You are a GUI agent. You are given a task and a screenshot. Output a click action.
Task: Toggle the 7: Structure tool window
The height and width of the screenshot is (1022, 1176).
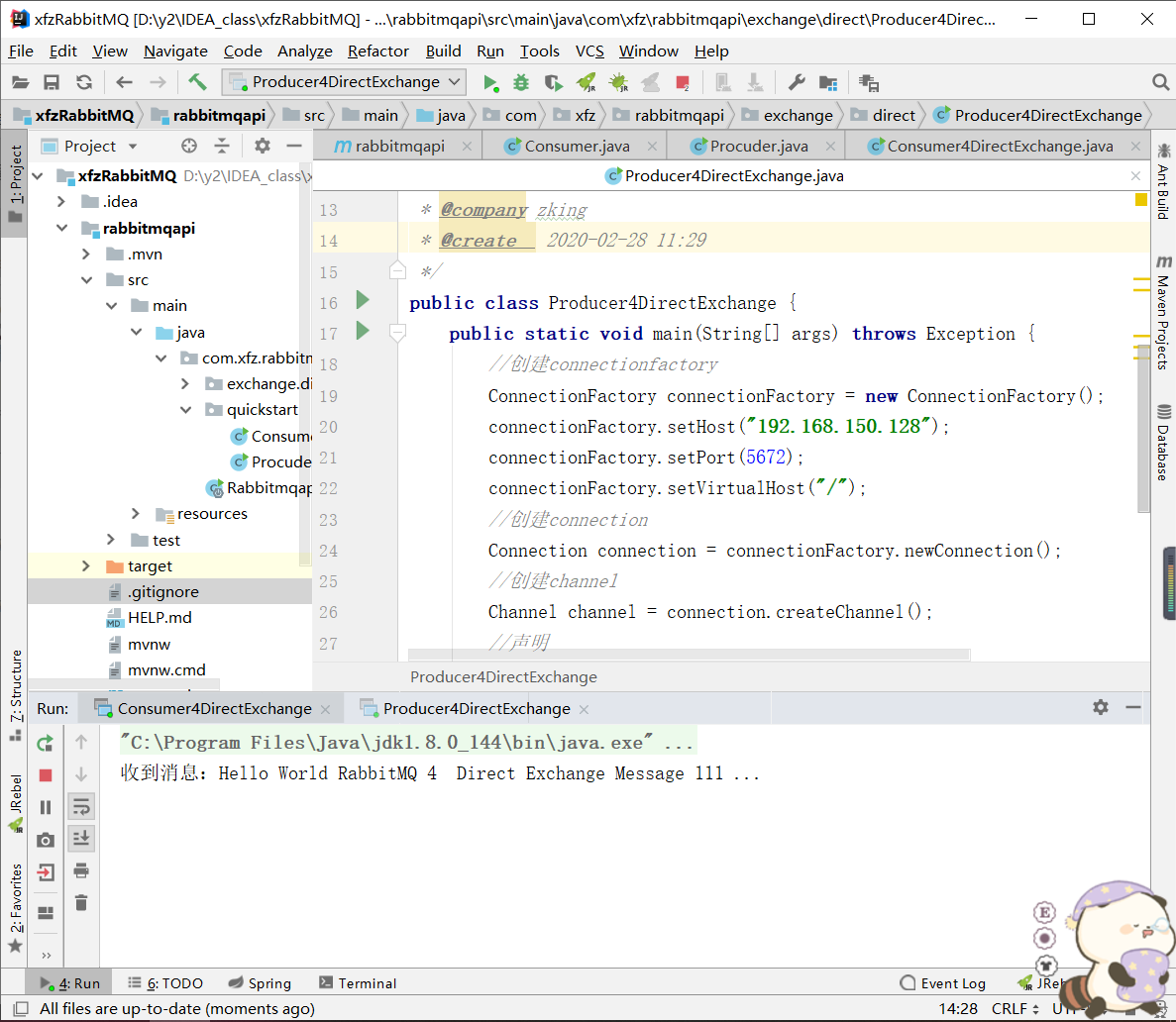15,694
